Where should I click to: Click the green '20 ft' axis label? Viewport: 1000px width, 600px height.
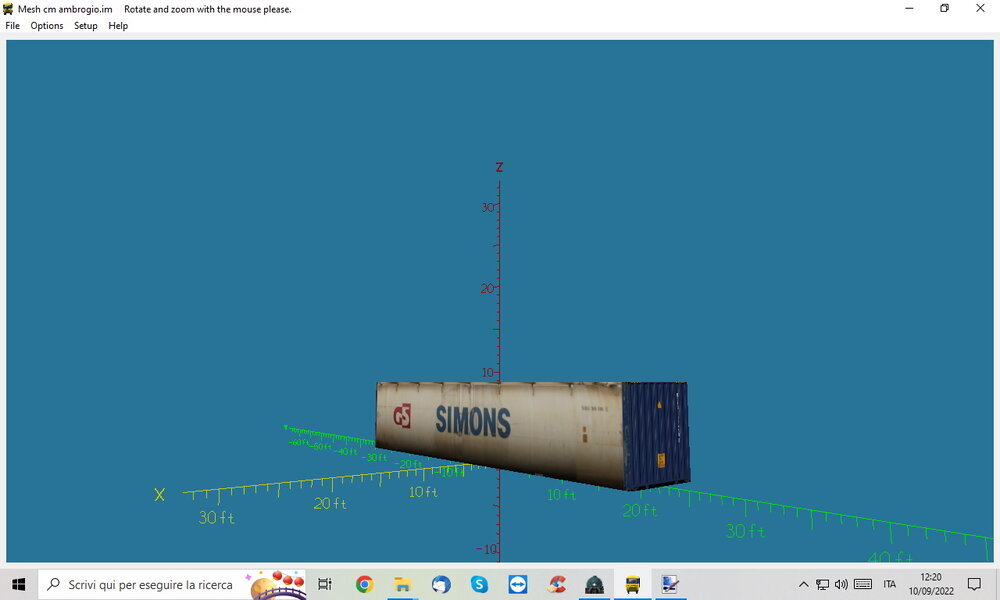click(x=640, y=511)
